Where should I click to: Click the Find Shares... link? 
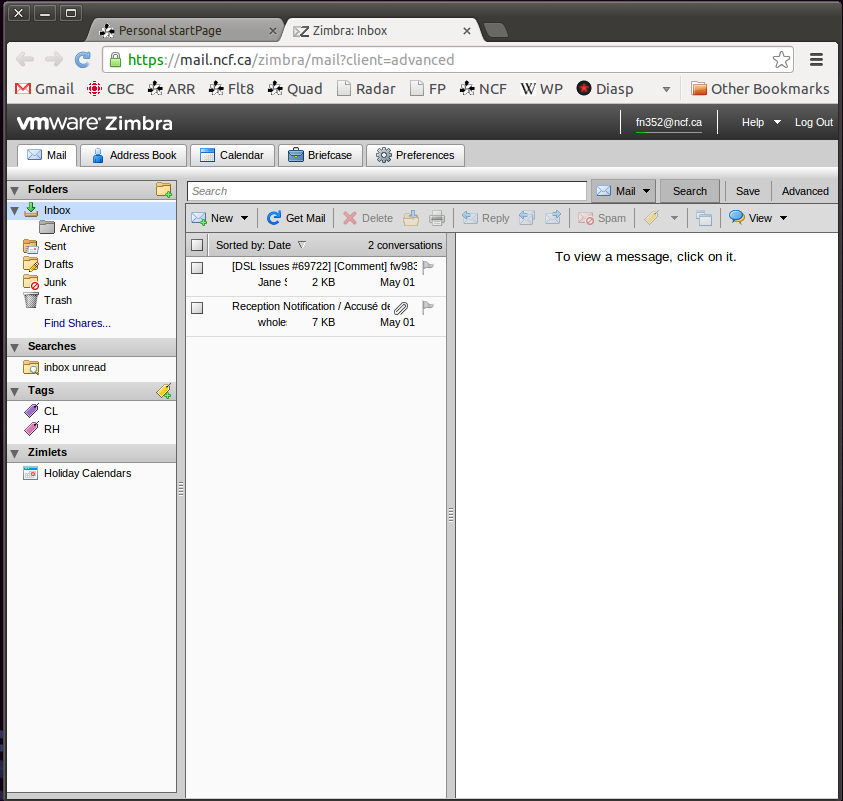[77, 323]
